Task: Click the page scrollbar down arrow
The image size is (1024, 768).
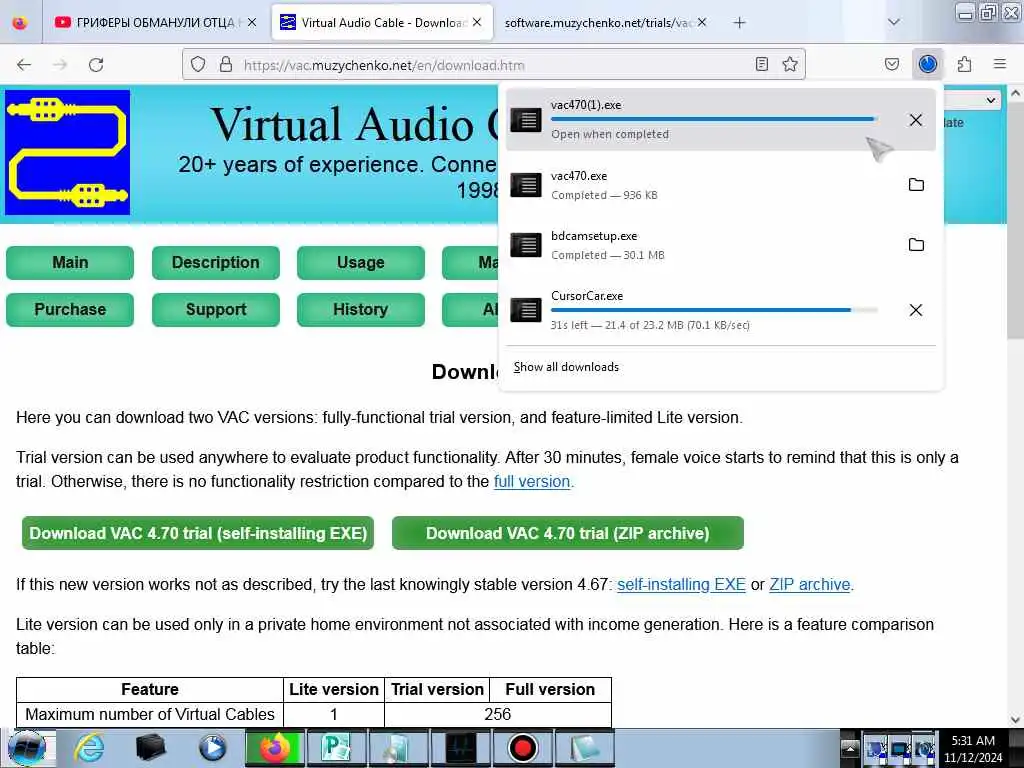Action: coord(1015,720)
